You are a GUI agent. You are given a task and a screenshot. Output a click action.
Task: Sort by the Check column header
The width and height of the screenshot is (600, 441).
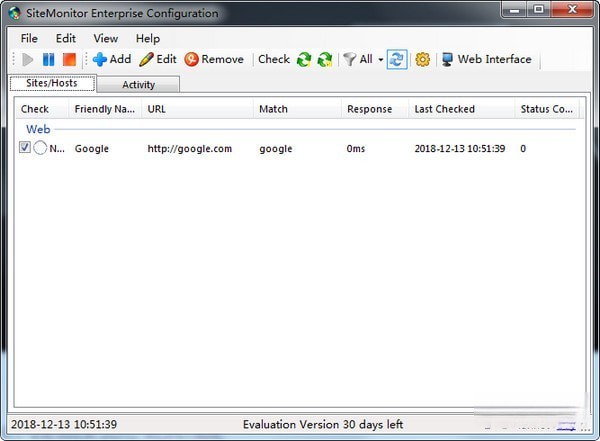coord(42,109)
